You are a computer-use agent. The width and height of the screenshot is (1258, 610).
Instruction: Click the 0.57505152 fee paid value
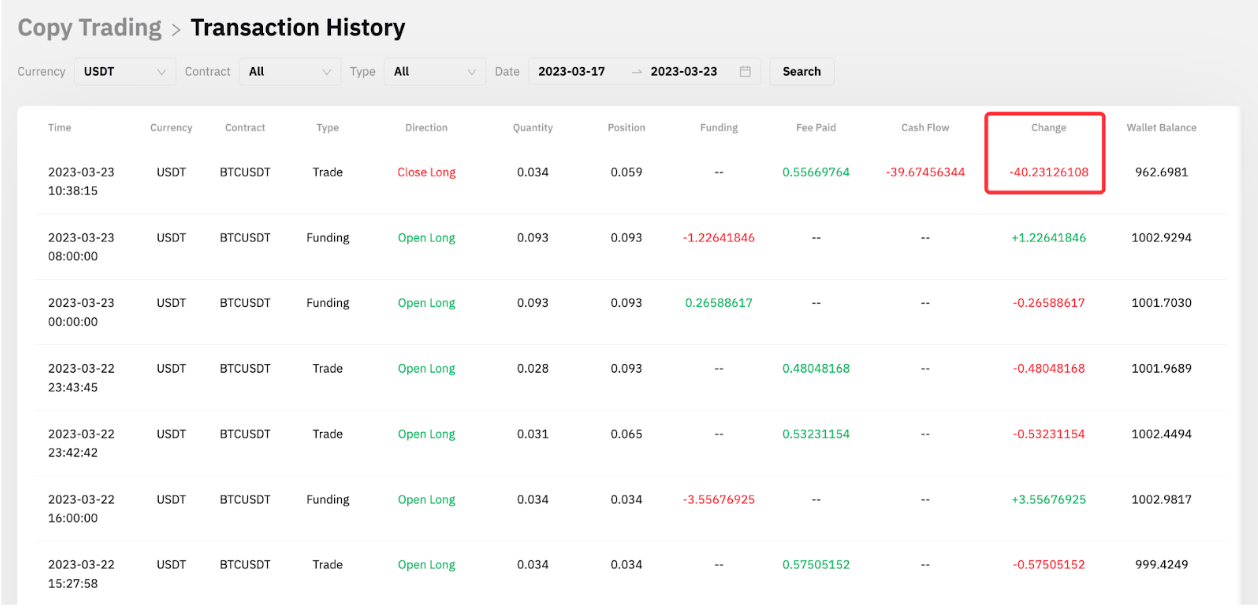pyautogui.click(x=816, y=565)
